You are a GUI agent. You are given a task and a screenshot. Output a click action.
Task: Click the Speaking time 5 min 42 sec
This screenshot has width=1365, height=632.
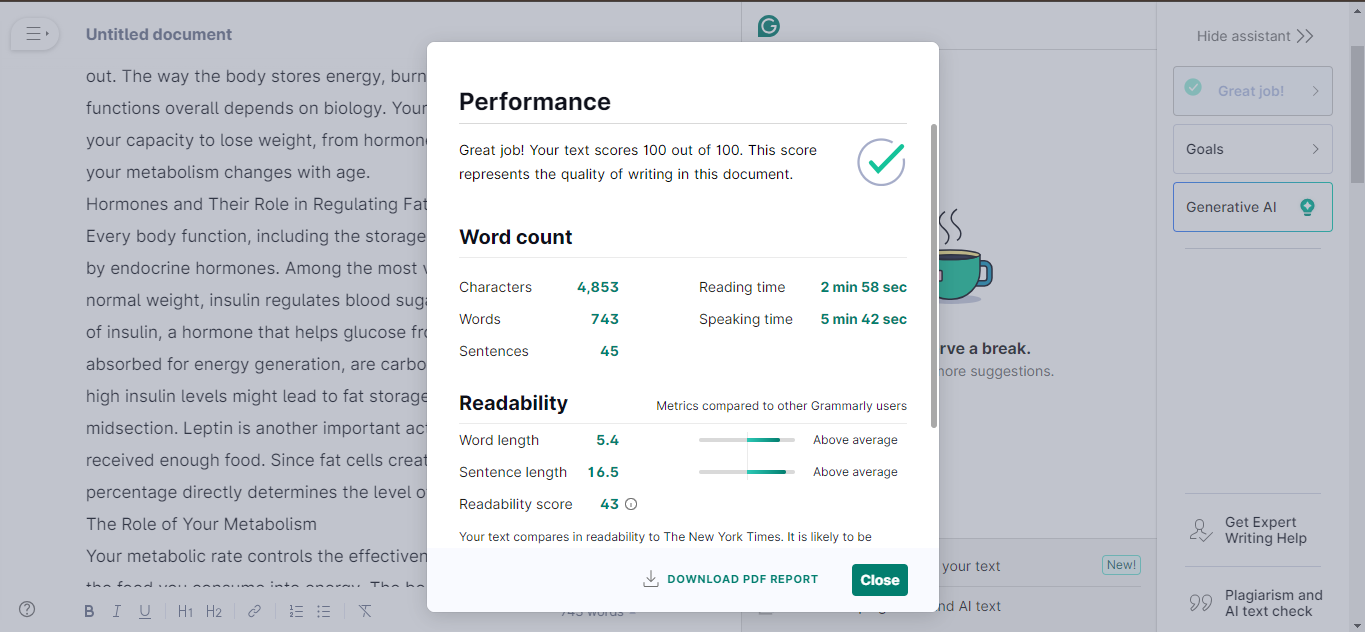(864, 319)
